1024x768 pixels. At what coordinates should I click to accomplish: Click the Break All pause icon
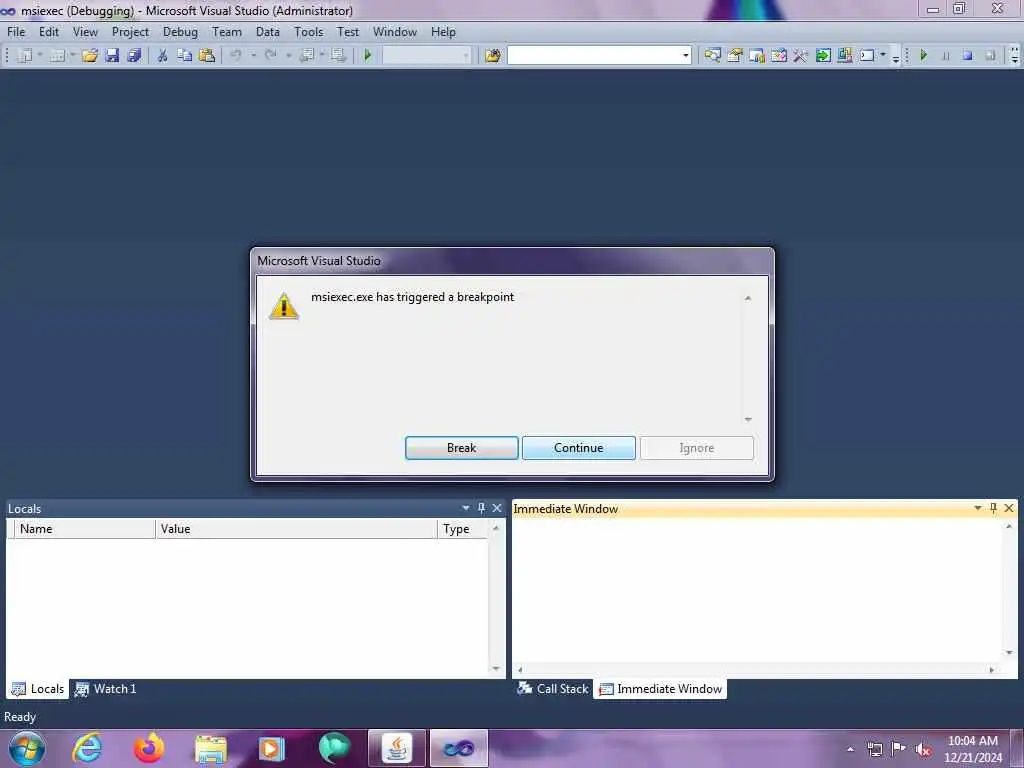(x=946, y=56)
